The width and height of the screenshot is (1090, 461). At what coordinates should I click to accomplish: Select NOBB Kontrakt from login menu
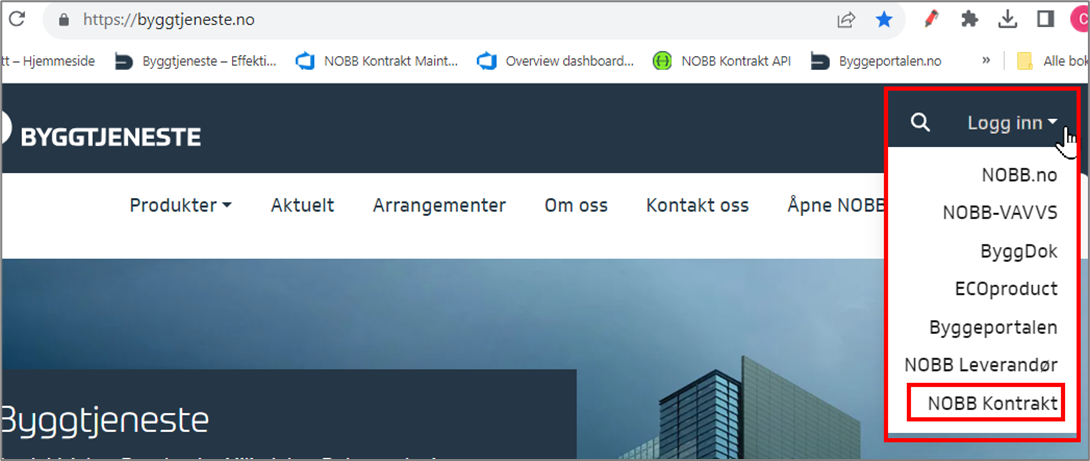click(x=991, y=404)
